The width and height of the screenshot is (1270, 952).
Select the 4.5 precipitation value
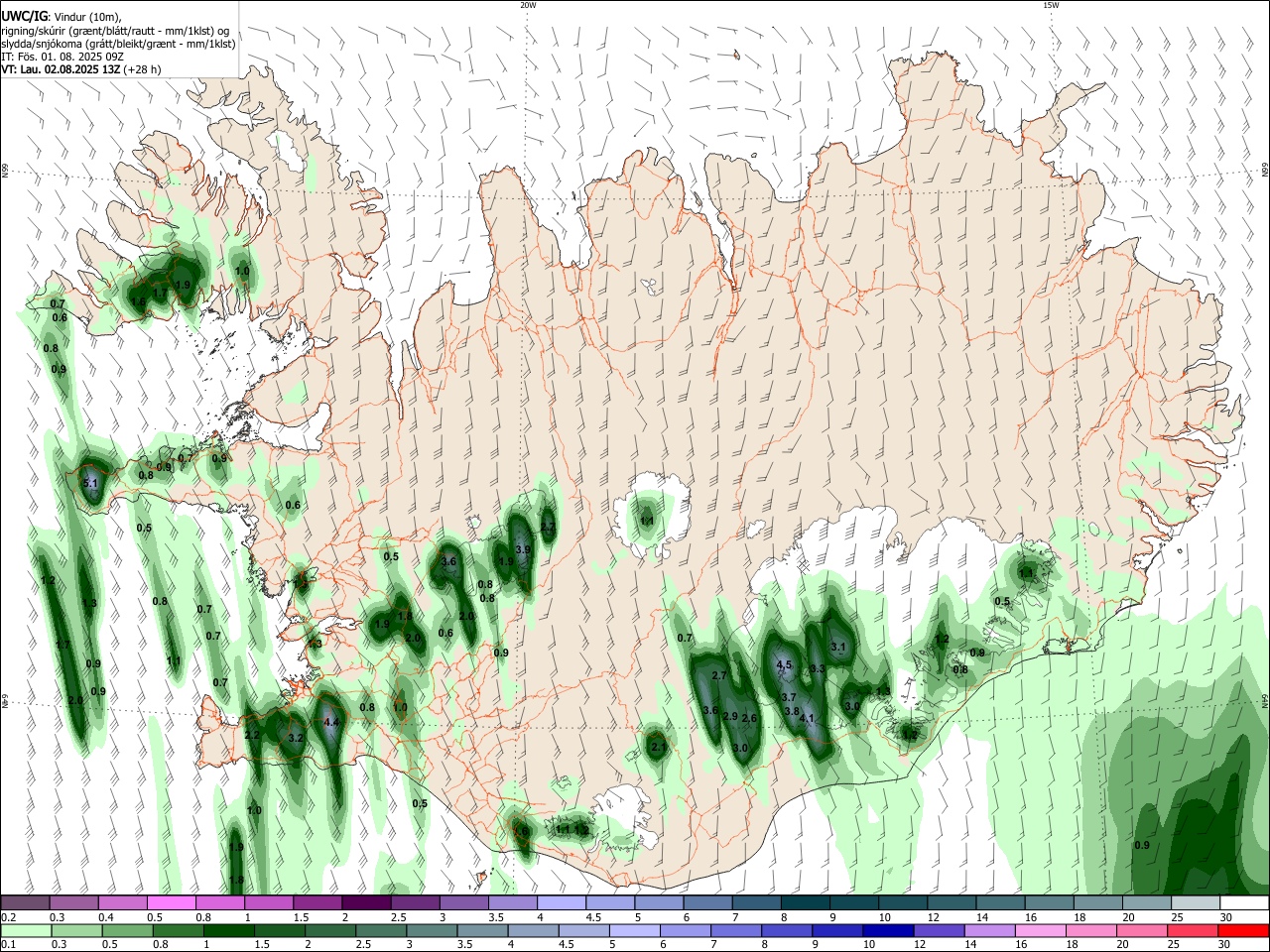pyautogui.click(x=784, y=664)
